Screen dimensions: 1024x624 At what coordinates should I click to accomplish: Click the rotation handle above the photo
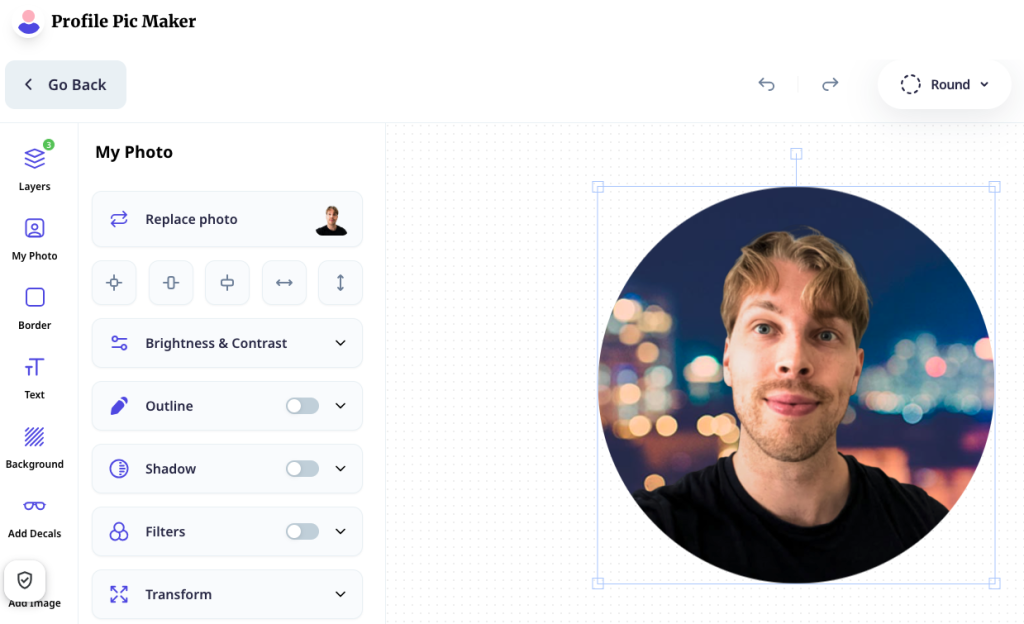796,154
